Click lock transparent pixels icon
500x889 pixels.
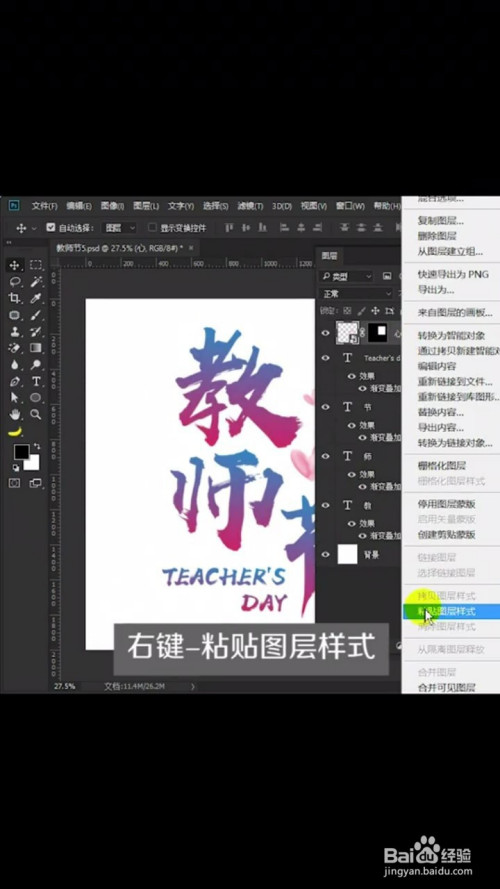348,311
